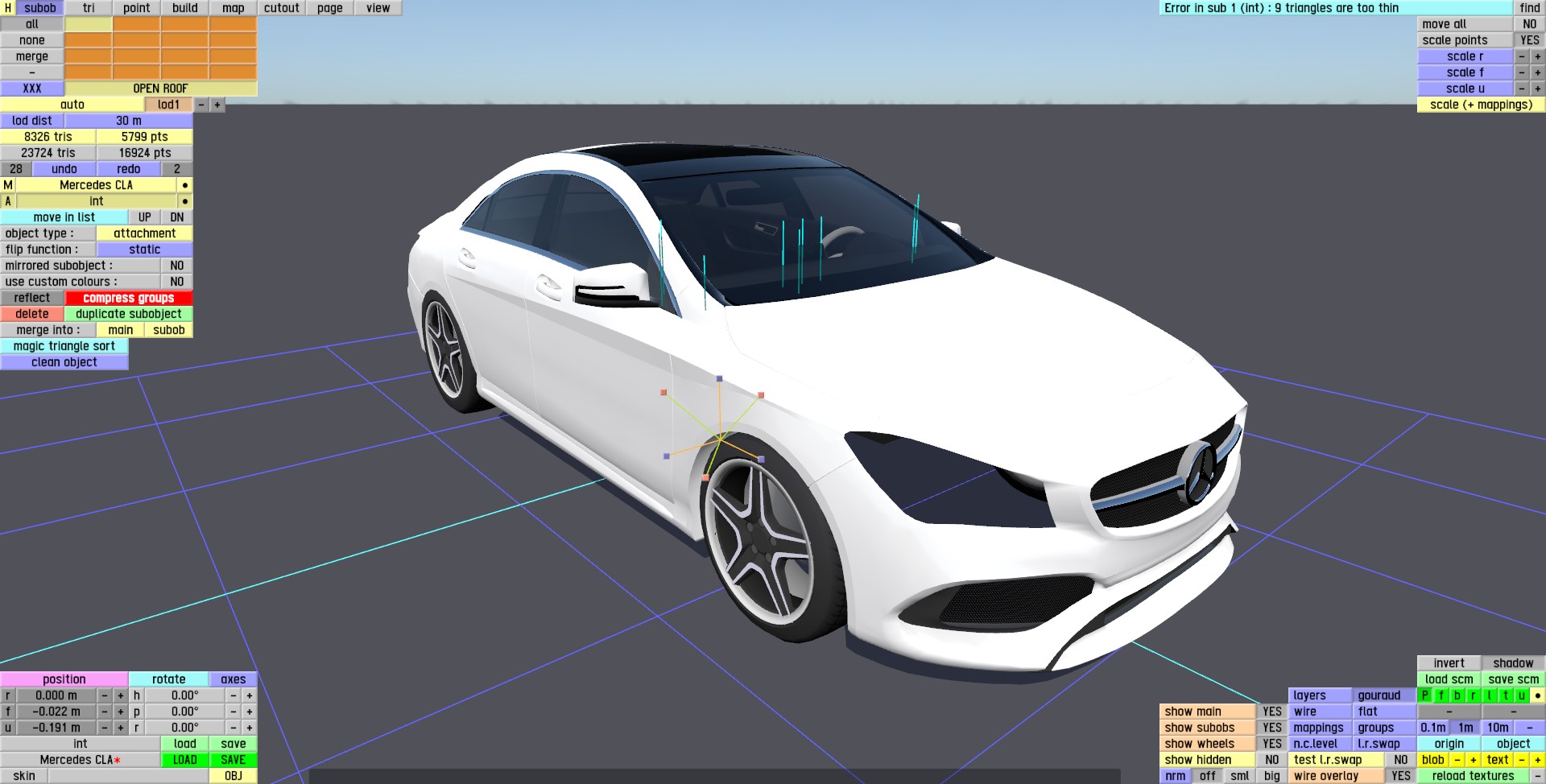Increase scale u with the plus button

pyautogui.click(x=1538, y=89)
